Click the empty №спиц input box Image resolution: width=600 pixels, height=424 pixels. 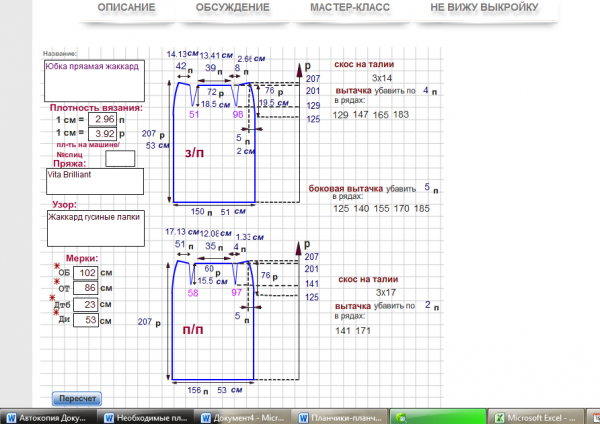coord(119,158)
